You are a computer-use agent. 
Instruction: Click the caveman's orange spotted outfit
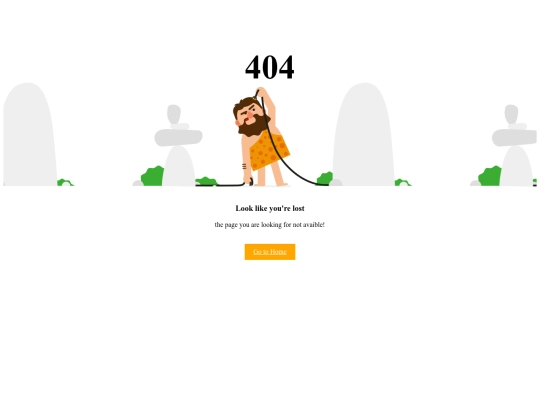click(x=269, y=150)
